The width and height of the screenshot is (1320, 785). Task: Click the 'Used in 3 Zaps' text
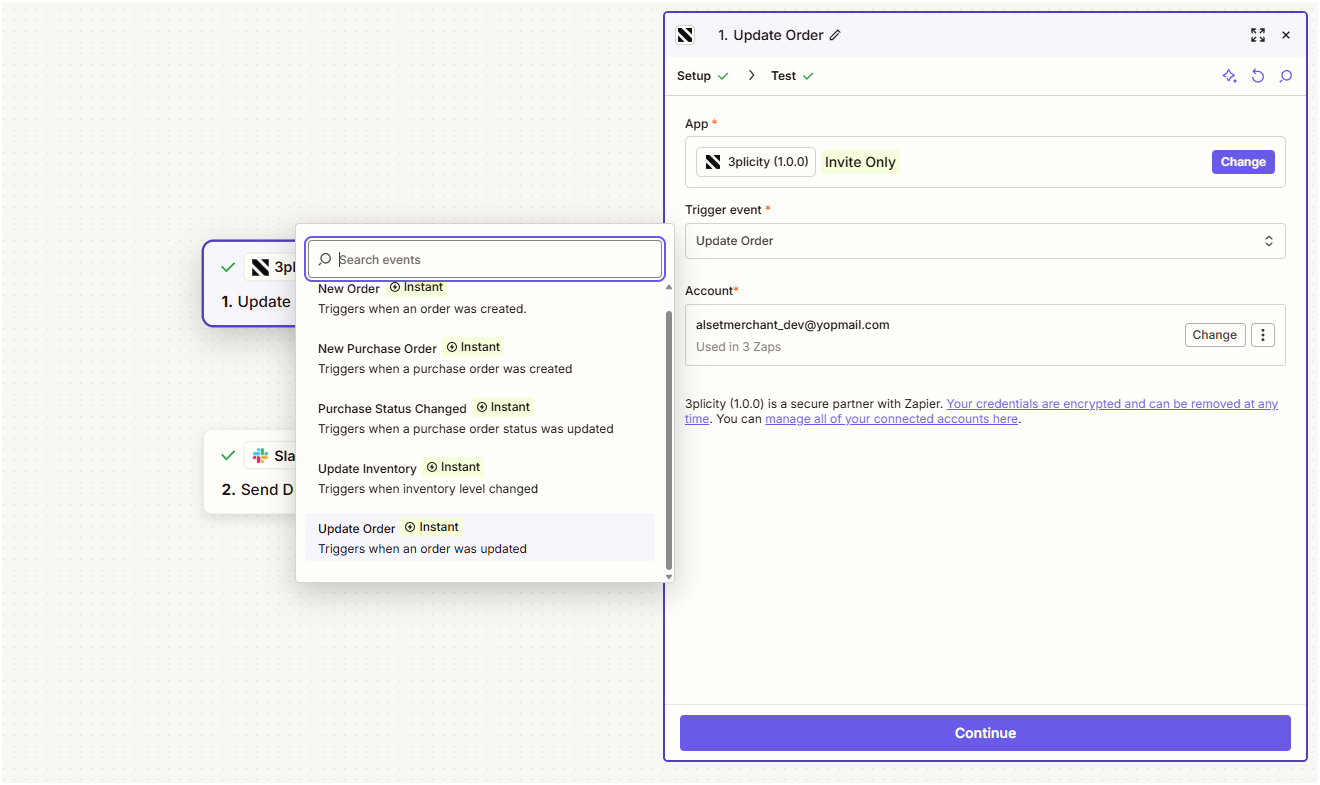coord(738,347)
